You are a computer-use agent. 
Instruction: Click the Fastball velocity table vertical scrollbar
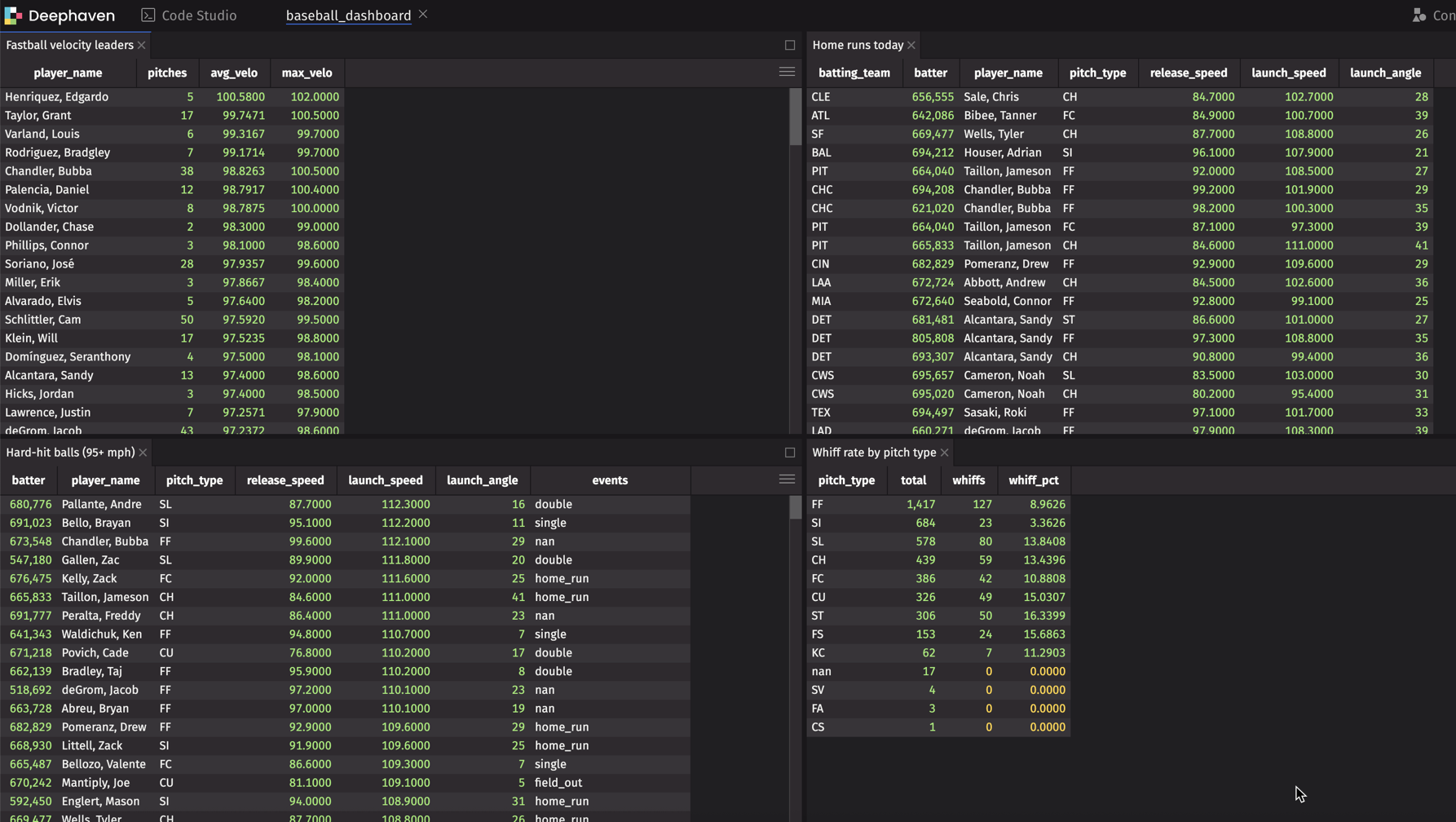[796, 118]
